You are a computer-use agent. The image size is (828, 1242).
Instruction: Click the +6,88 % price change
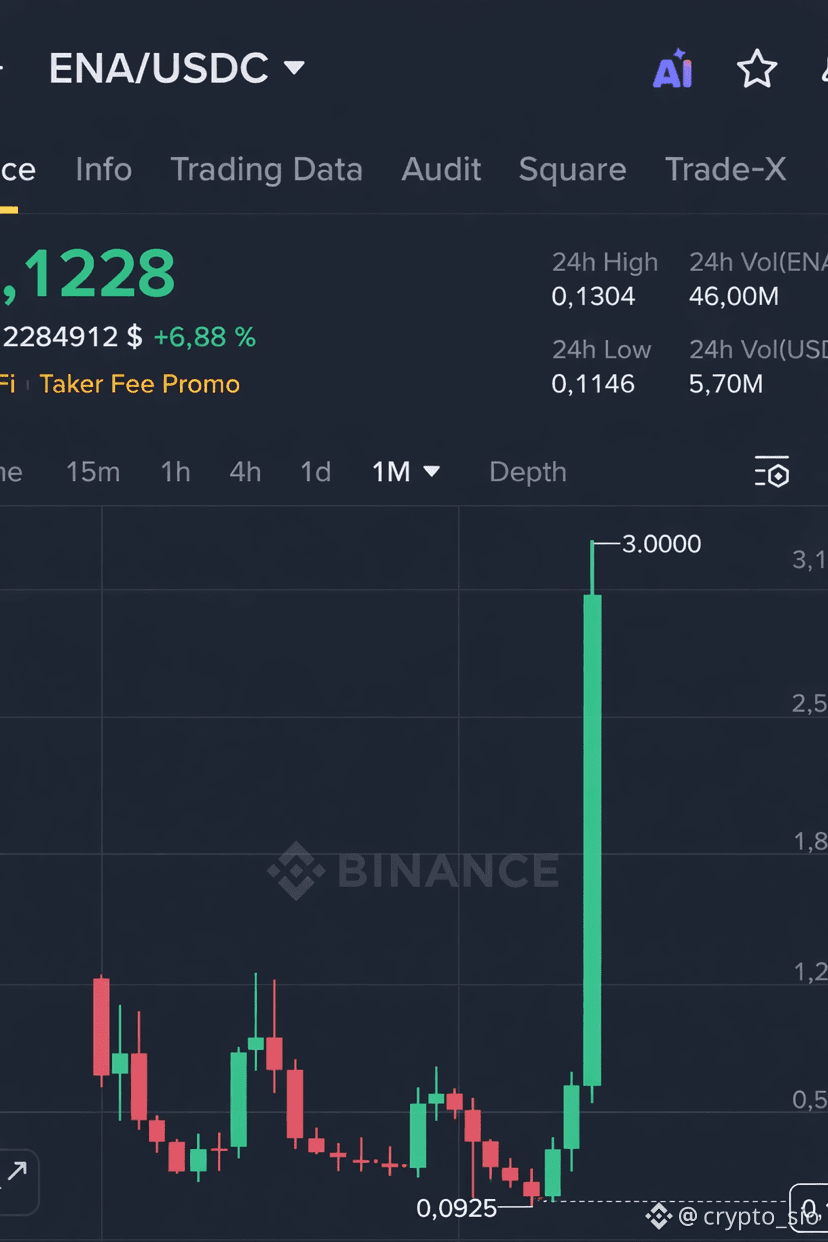click(x=205, y=337)
